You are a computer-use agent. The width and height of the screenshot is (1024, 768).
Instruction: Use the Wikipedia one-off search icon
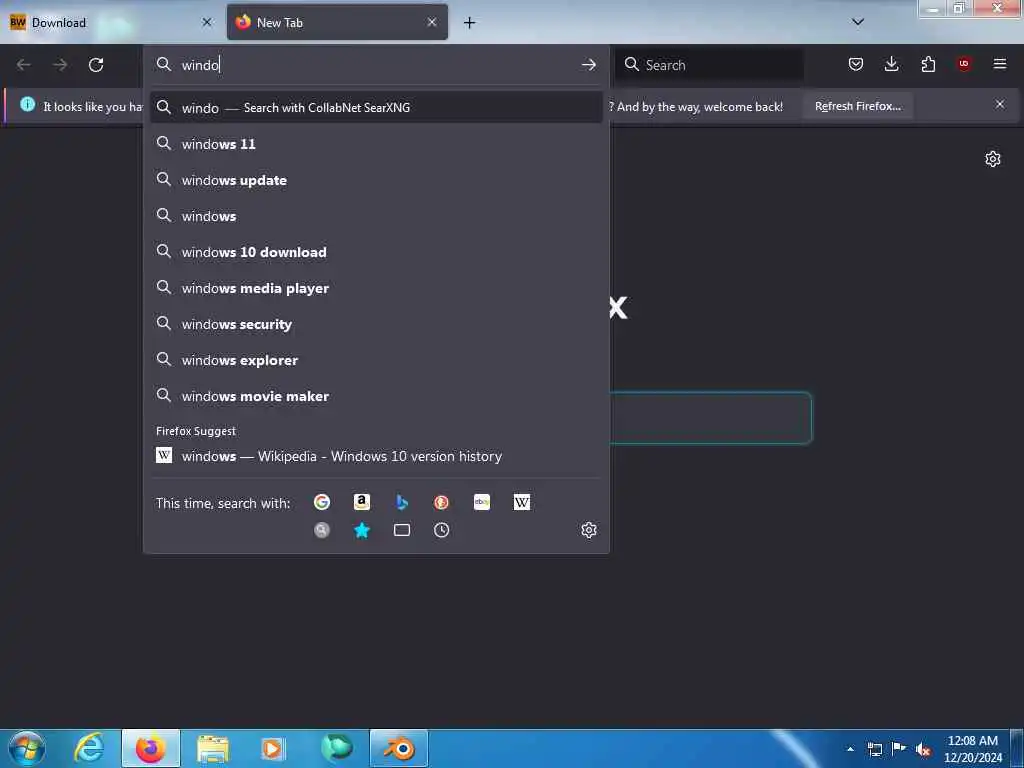click(x=521, y=502)
